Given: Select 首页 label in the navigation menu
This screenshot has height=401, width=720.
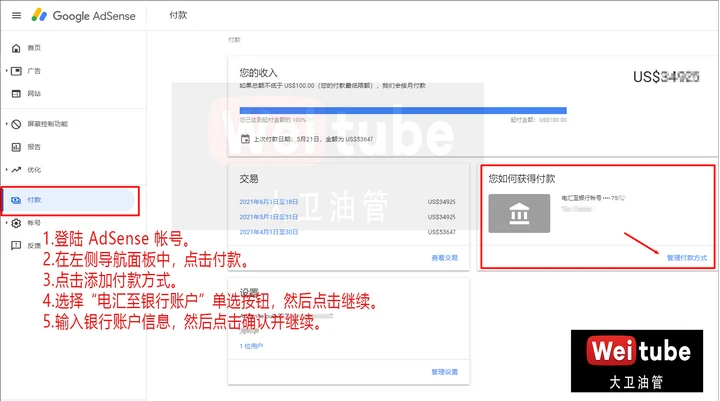Looking at the screenshot, I should pos(34,48).
